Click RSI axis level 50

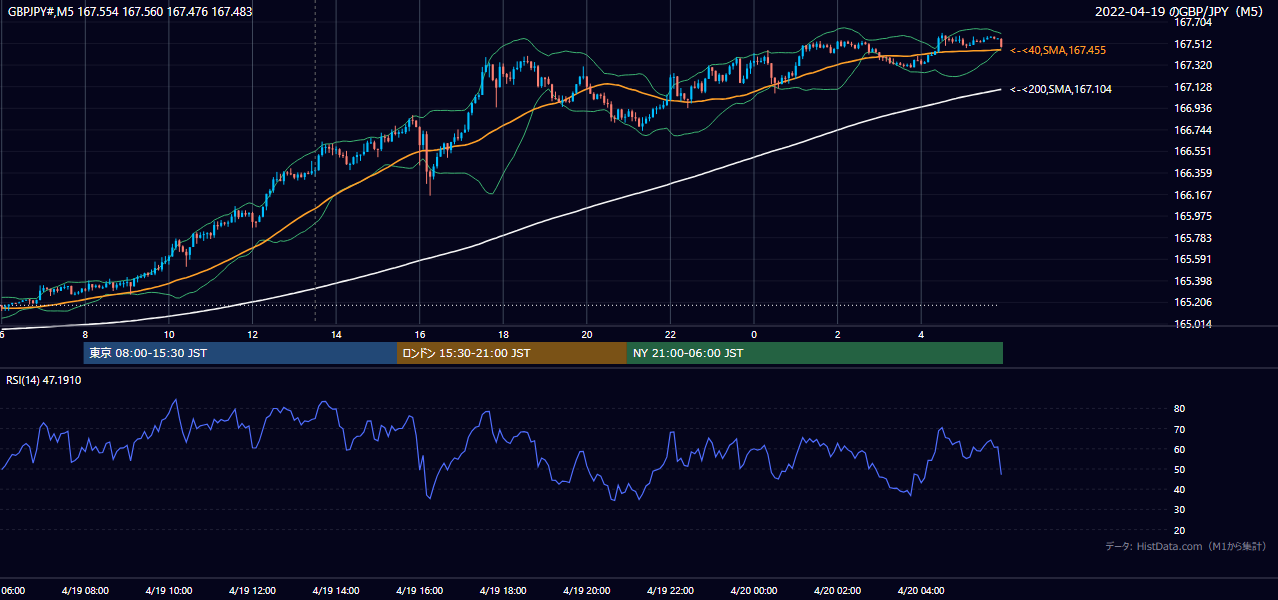[1180, 469]
